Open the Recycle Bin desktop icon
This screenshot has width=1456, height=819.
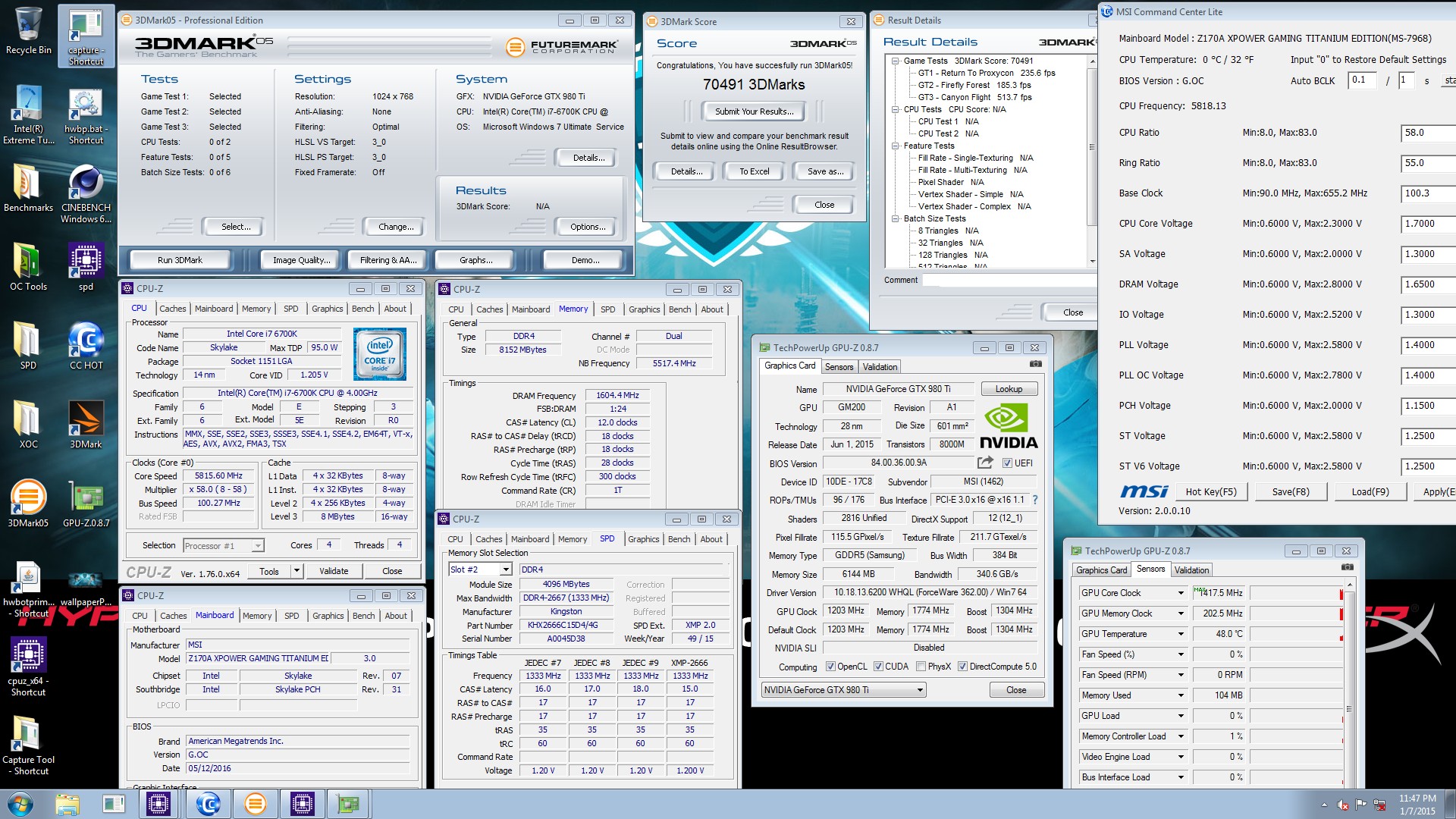pos(28,32)
